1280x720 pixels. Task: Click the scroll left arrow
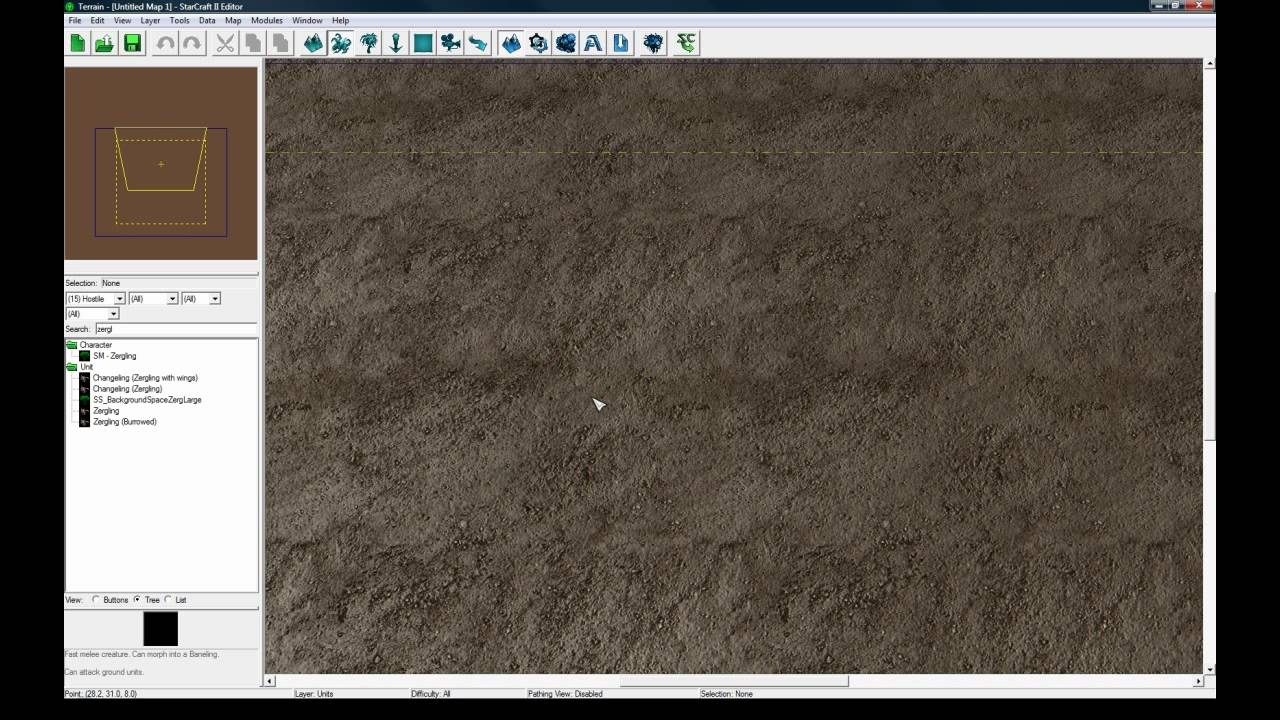pyautogui.click(x=269, y=682)
